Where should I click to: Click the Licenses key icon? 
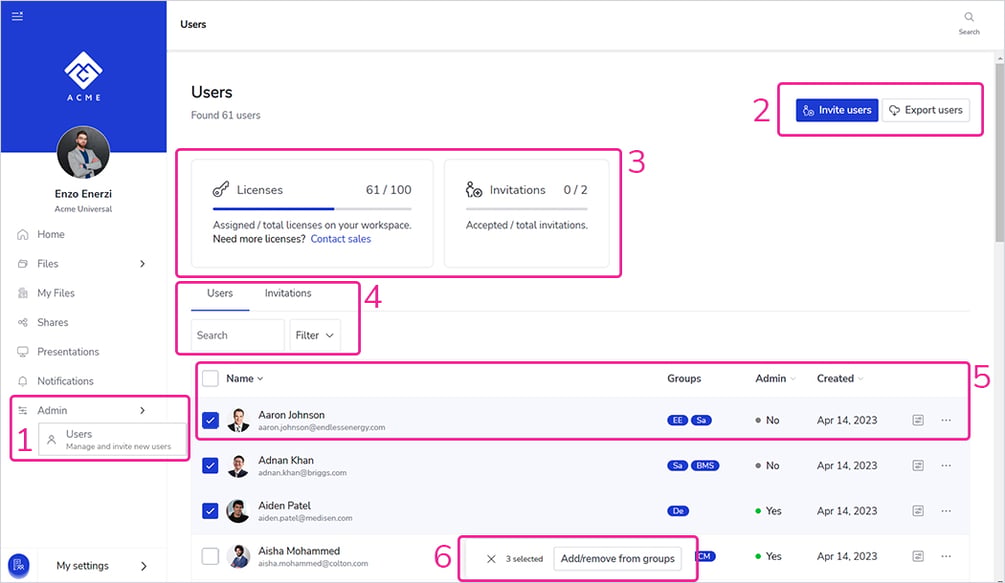(220, 190)
